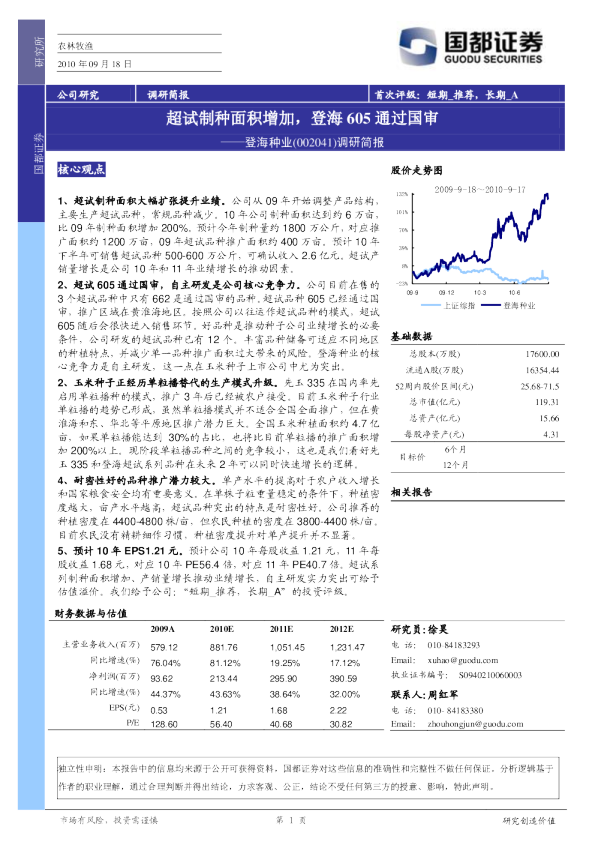Click the 研究所 sidebar label
595x842 pixels.
coord(39,52)
